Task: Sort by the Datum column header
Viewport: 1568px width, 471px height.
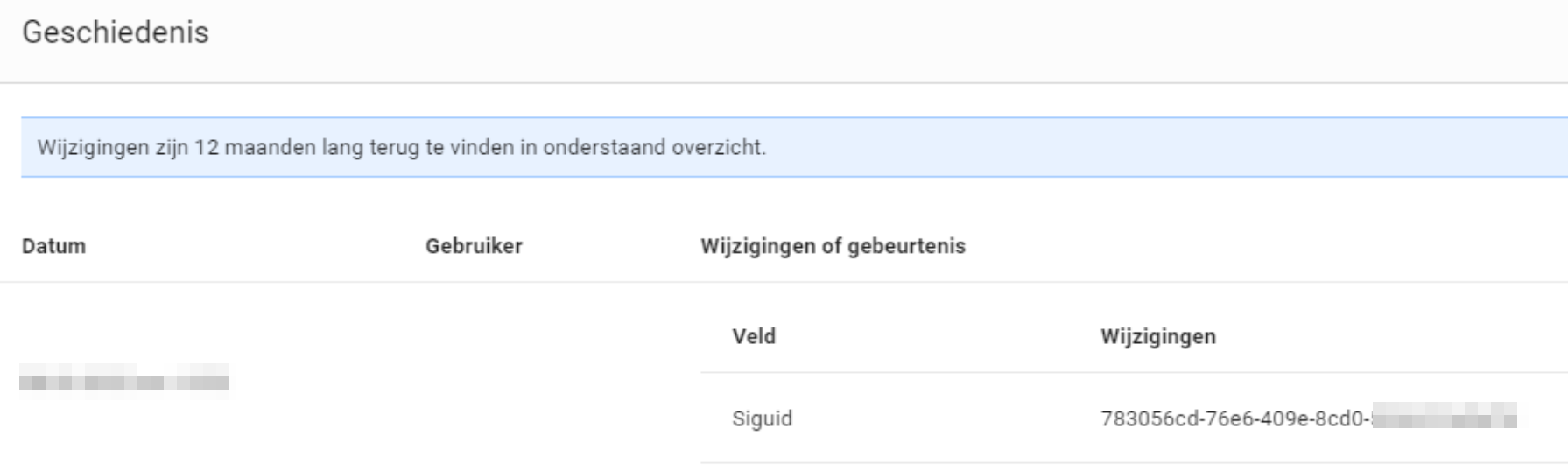Action: pyautogui.click(x=53, y=246)
